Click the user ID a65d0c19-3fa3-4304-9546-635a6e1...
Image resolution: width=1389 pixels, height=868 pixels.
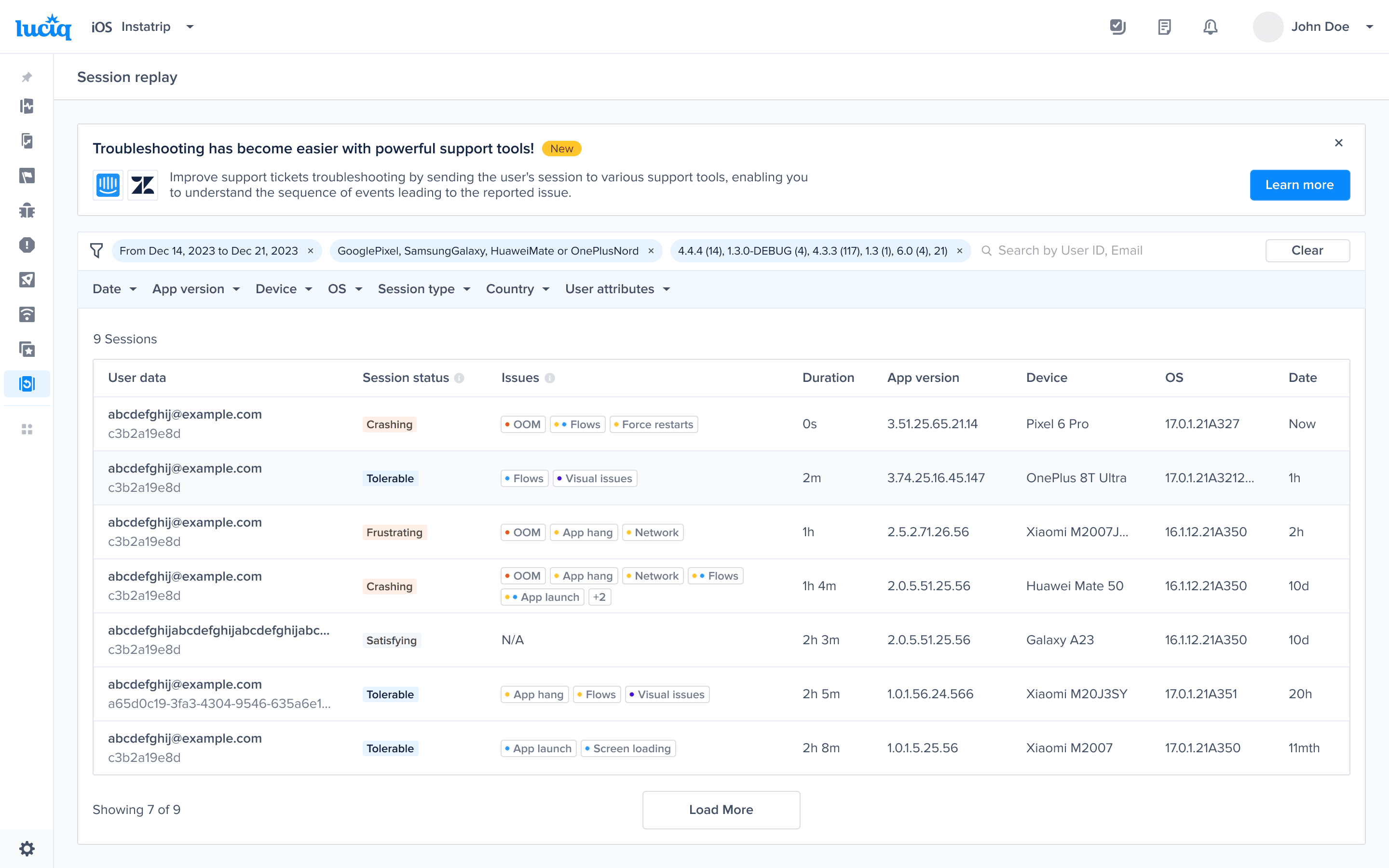tap(219, 703)
